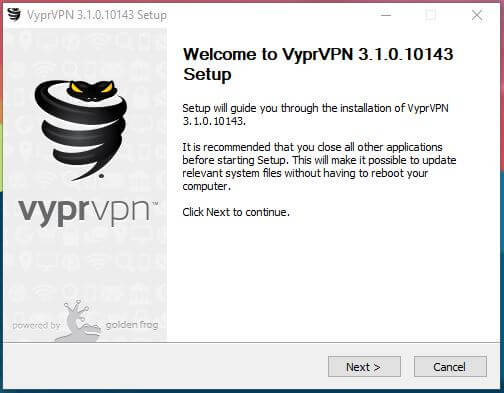Click the version number '3.1.0.10143.' in body text
The height and width of the screenshot is (393, 504).
tap(214, 121)
